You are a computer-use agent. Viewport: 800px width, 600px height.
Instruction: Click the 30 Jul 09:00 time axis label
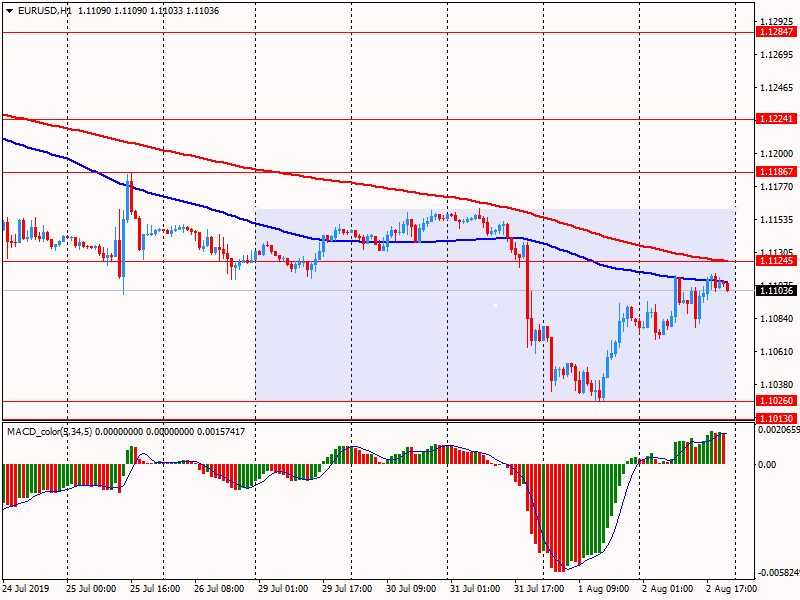[x=411, y=589]
